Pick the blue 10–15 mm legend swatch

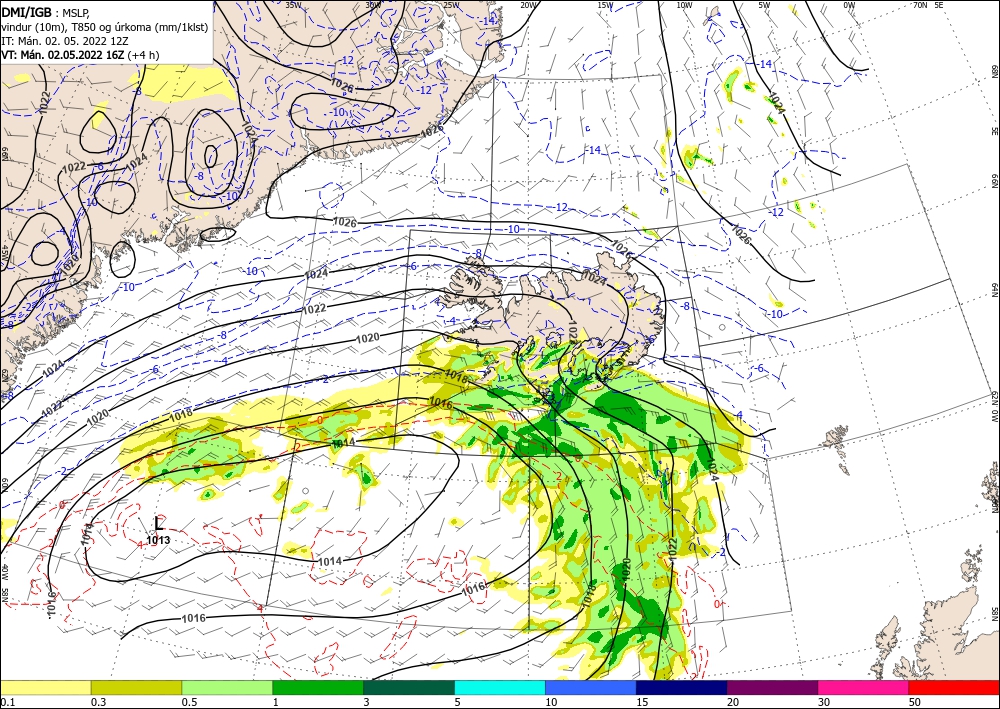591,687
